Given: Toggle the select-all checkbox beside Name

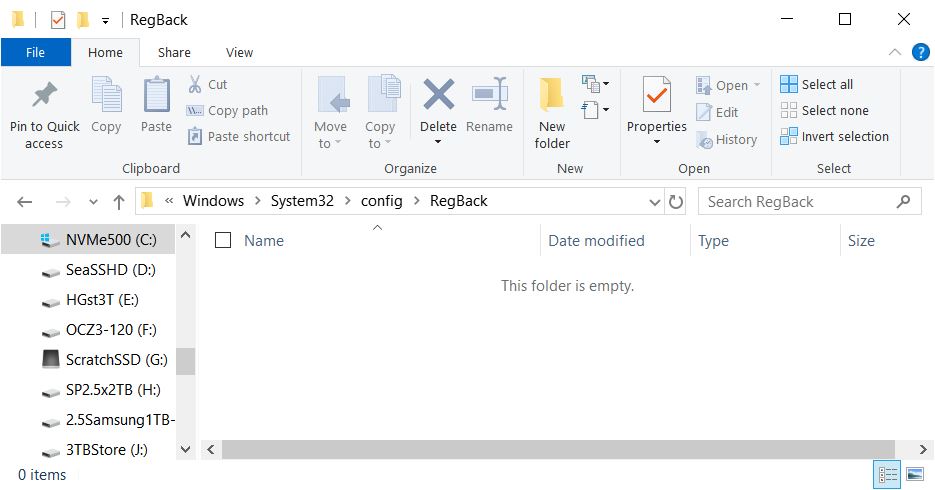Looking at the screenshot, I should (x=222, y=240).
